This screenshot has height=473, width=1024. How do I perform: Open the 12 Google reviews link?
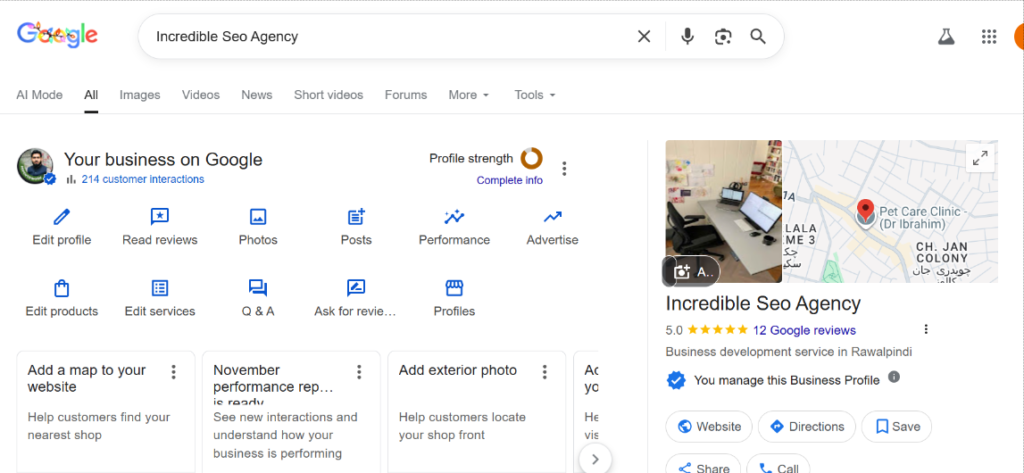(x=804, y=330)
